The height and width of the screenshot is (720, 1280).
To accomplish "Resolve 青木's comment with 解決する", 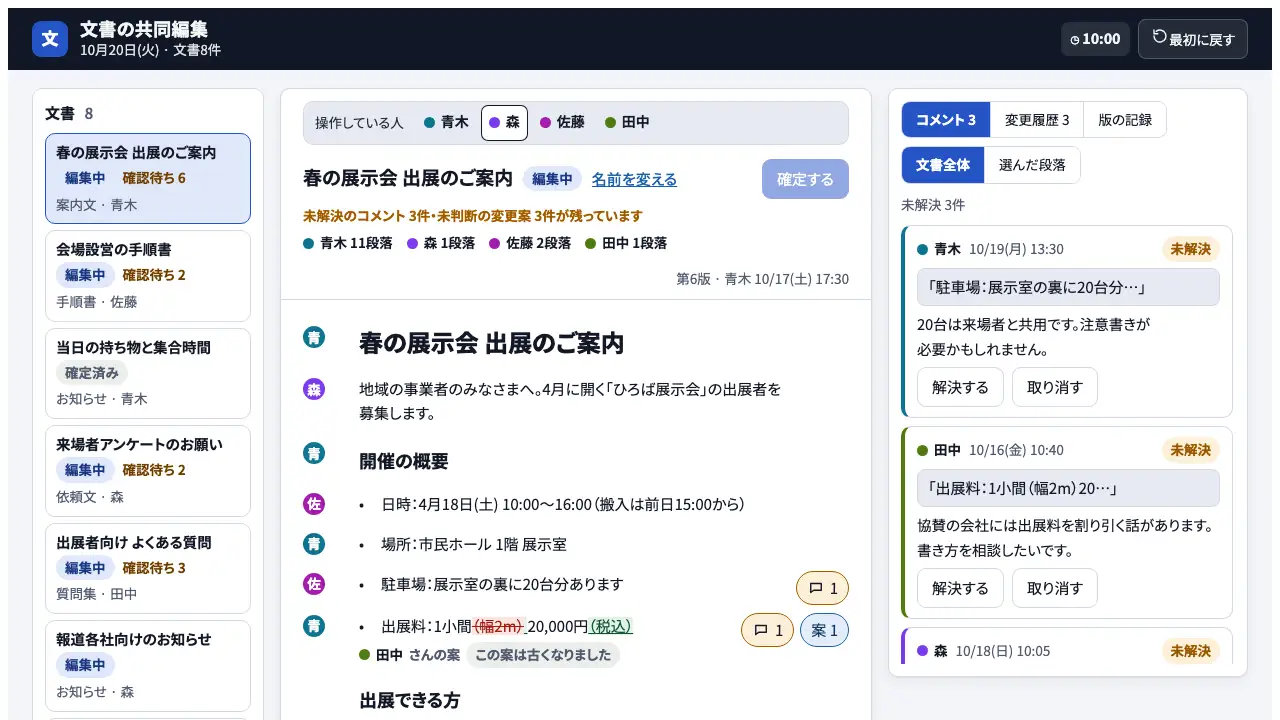I will (960, 387).
